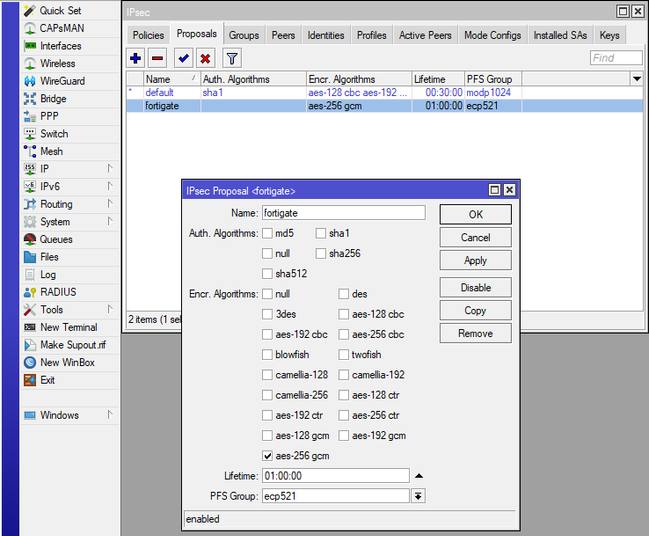Open the RADIUS sidebar entry
Viewport: 649px width, 536px height.
[58, 292]
